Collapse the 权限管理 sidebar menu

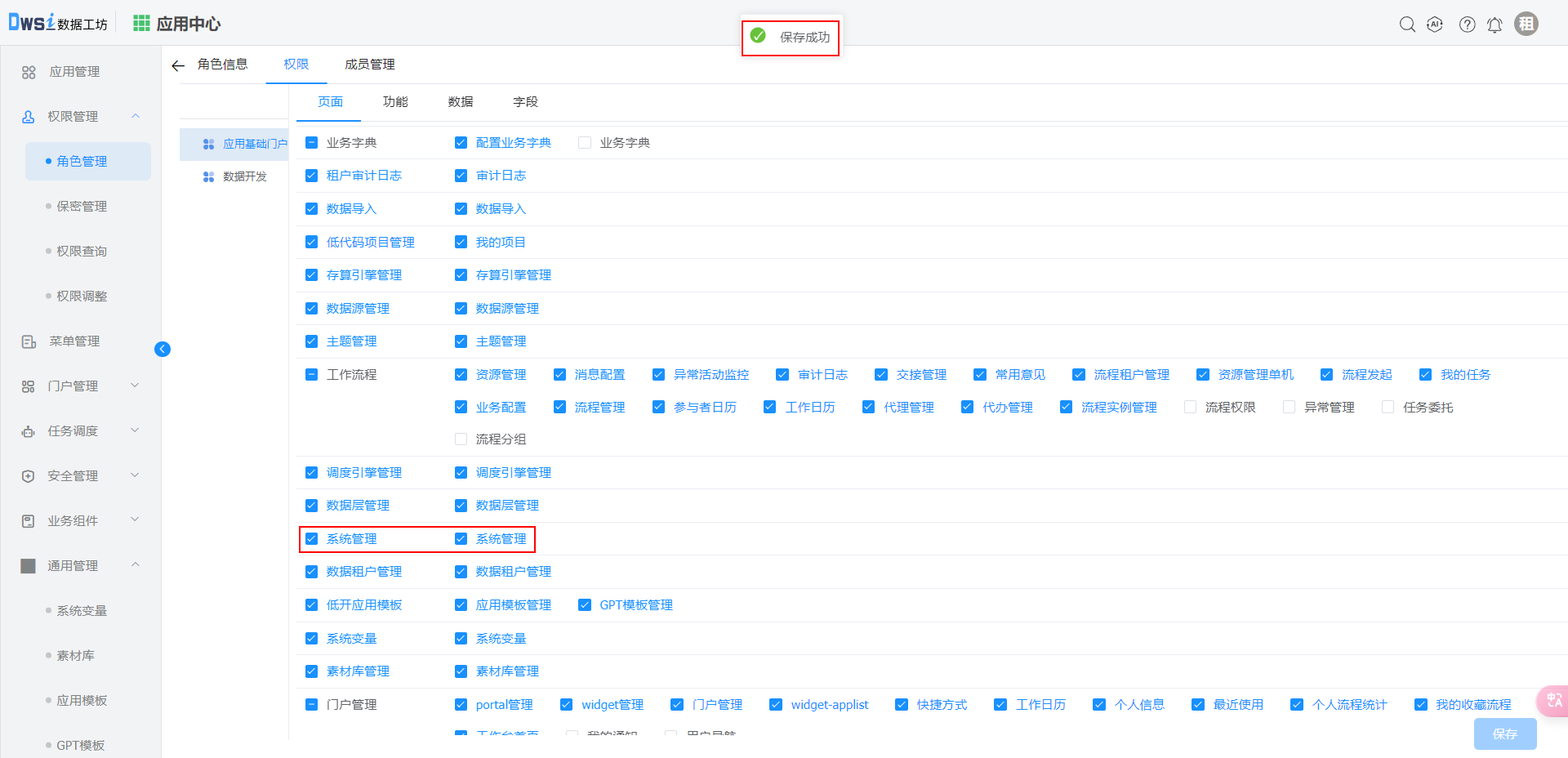[136, 116]
